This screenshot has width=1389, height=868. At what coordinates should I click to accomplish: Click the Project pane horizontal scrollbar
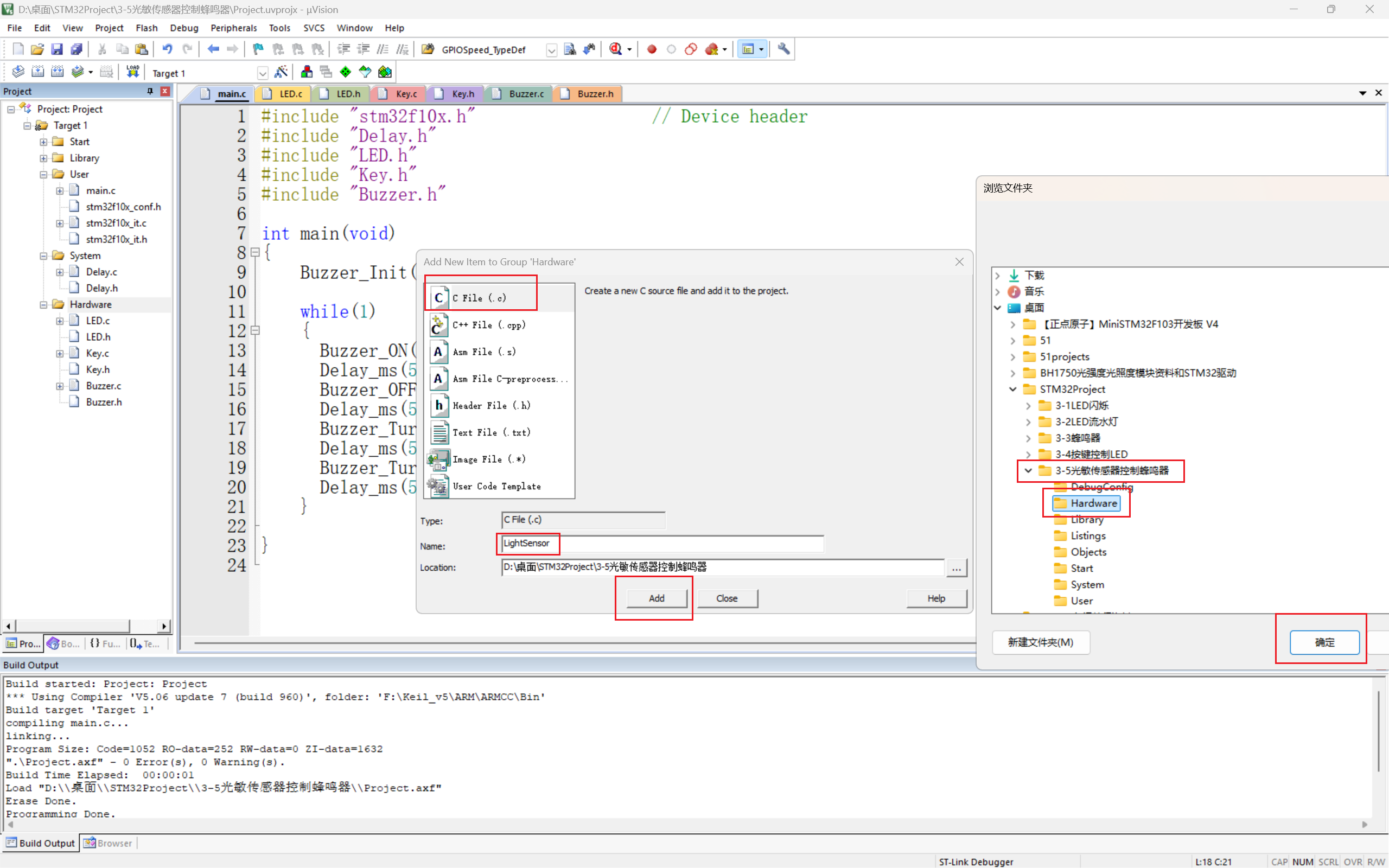click(x=72, y=626)
